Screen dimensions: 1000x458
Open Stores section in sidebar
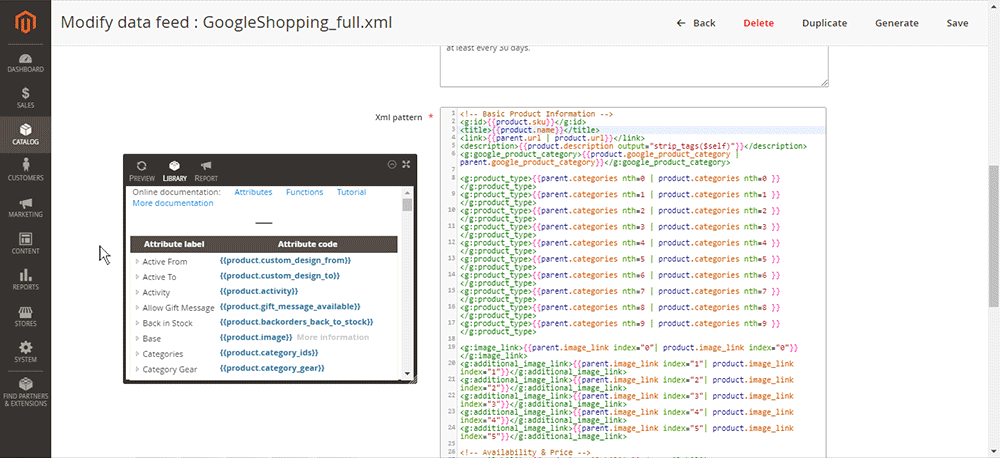[x=25, y=317]
